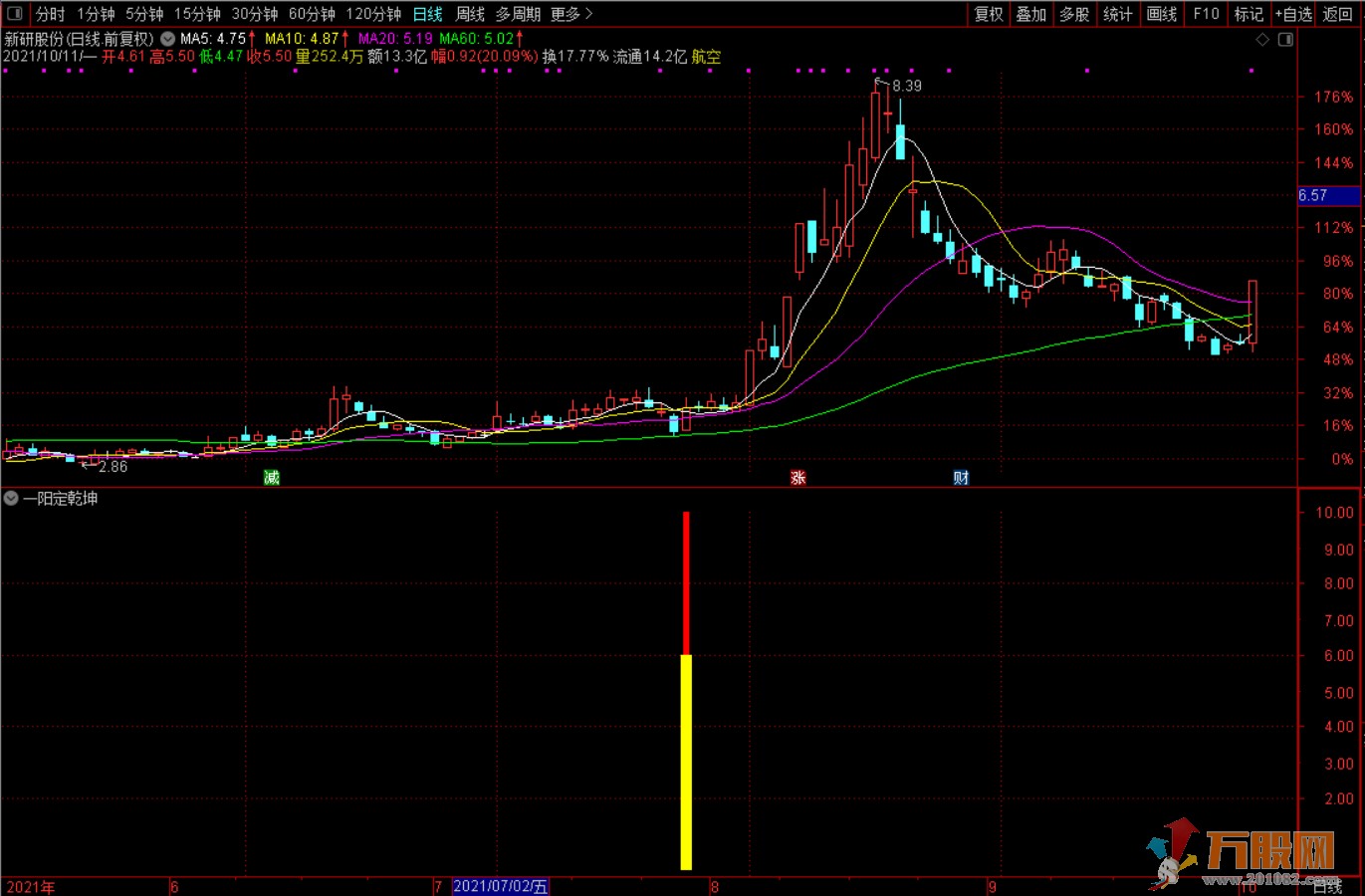
Task: Click the 日线 label at bottom right
Action: click(1327, 886)
